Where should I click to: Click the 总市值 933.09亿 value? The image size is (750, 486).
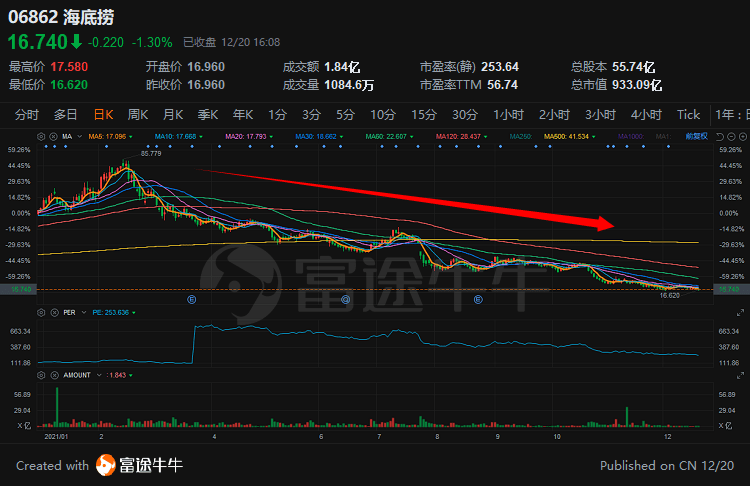point(637,85)
